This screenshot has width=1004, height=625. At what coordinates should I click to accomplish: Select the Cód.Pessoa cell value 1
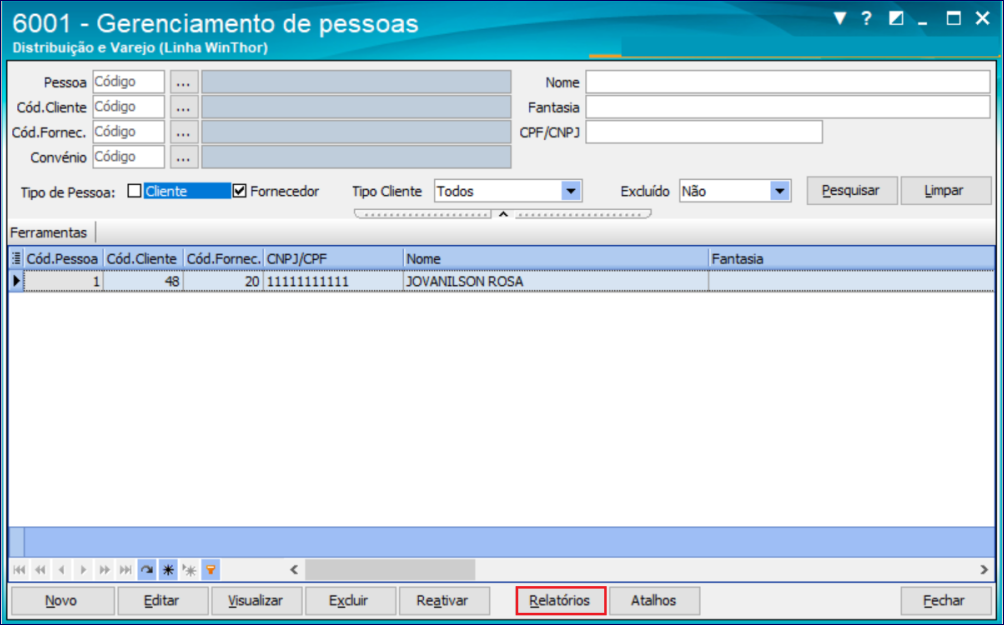[63, 280]
